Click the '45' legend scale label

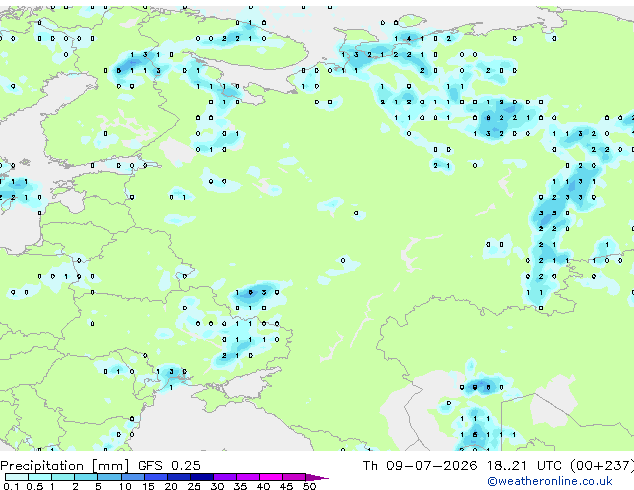[286, 486]
